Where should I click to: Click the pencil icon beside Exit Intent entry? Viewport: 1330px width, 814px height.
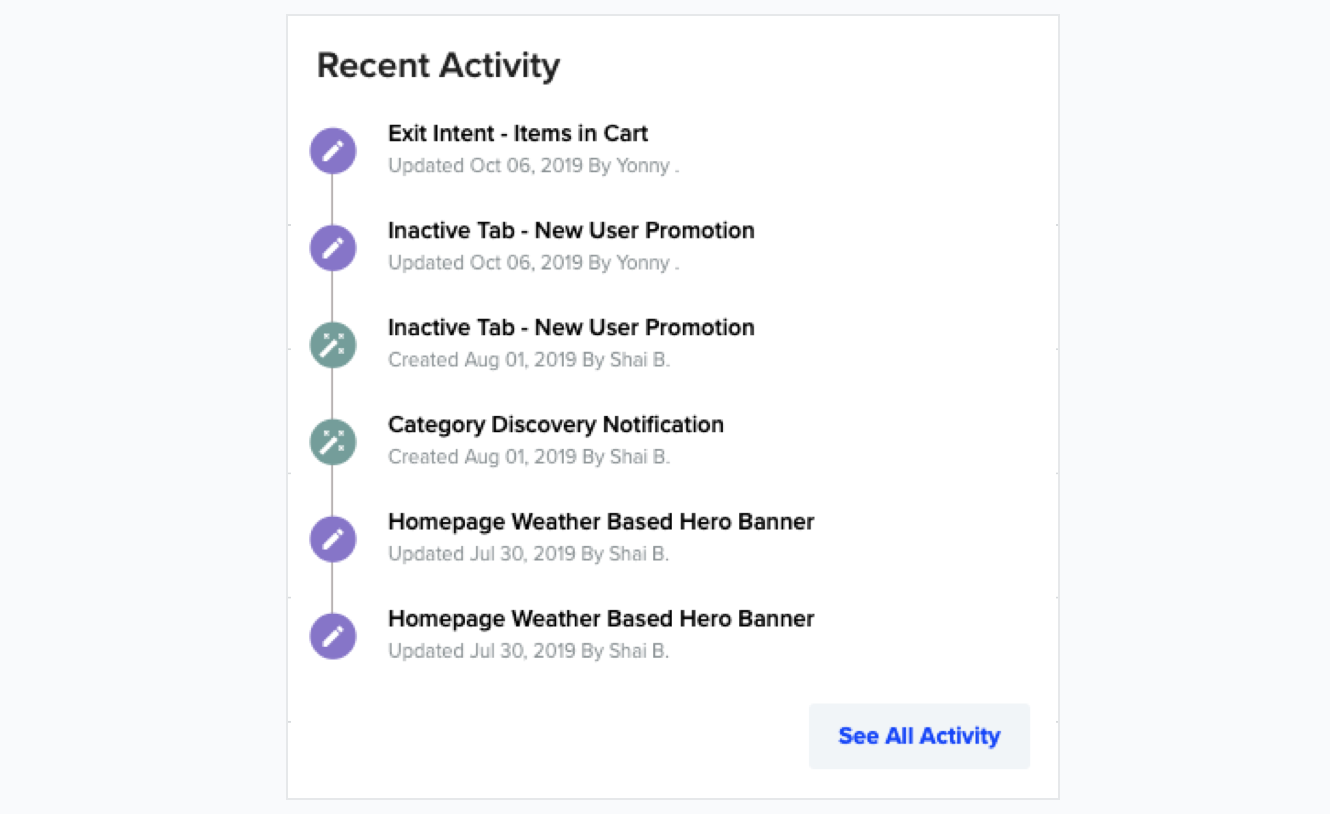[333, 151]
